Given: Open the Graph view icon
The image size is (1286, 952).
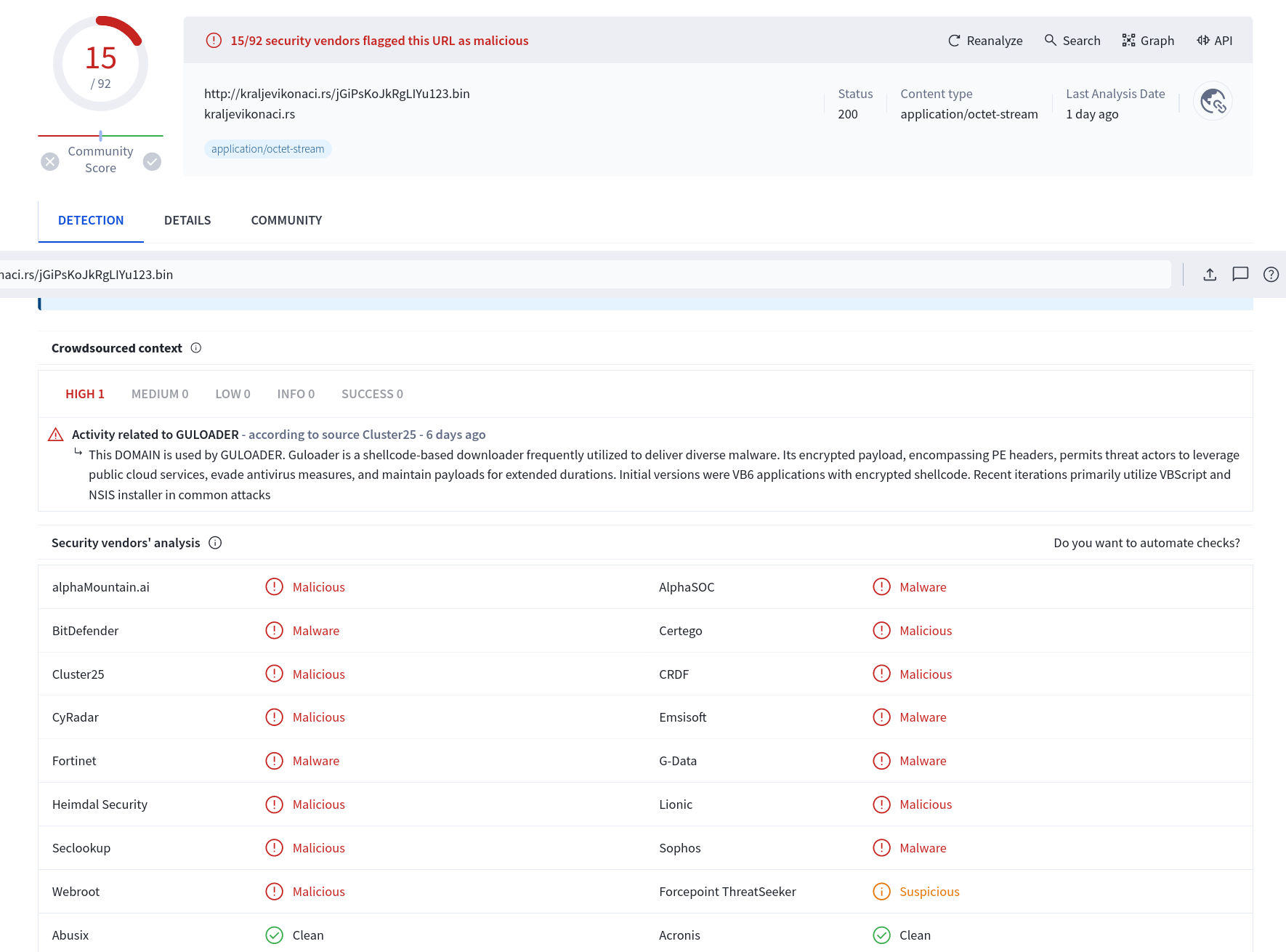Looking at the screenshot, I should [x=1128, y=41].
